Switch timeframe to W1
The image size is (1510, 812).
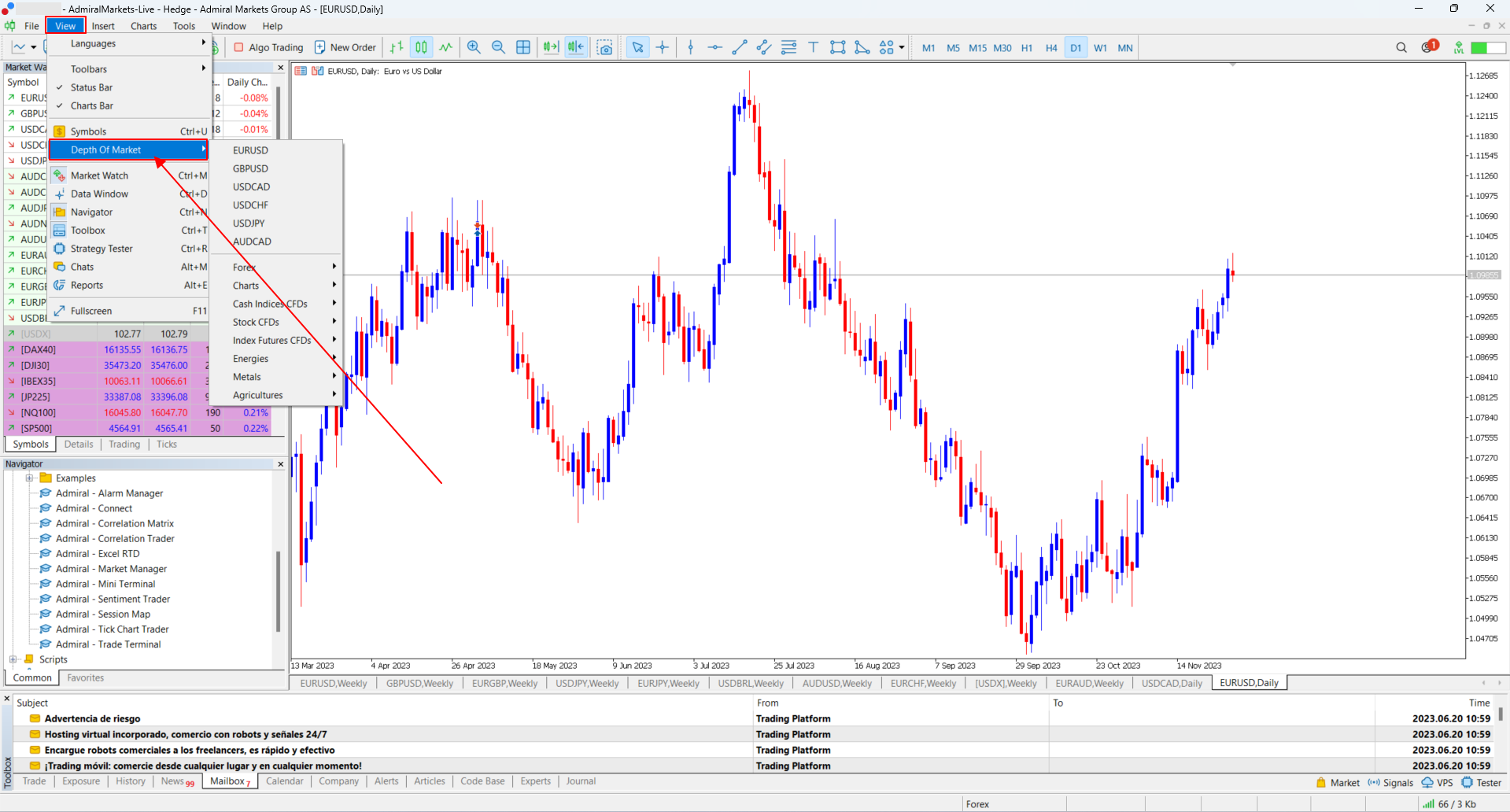tap(1100, 48)
